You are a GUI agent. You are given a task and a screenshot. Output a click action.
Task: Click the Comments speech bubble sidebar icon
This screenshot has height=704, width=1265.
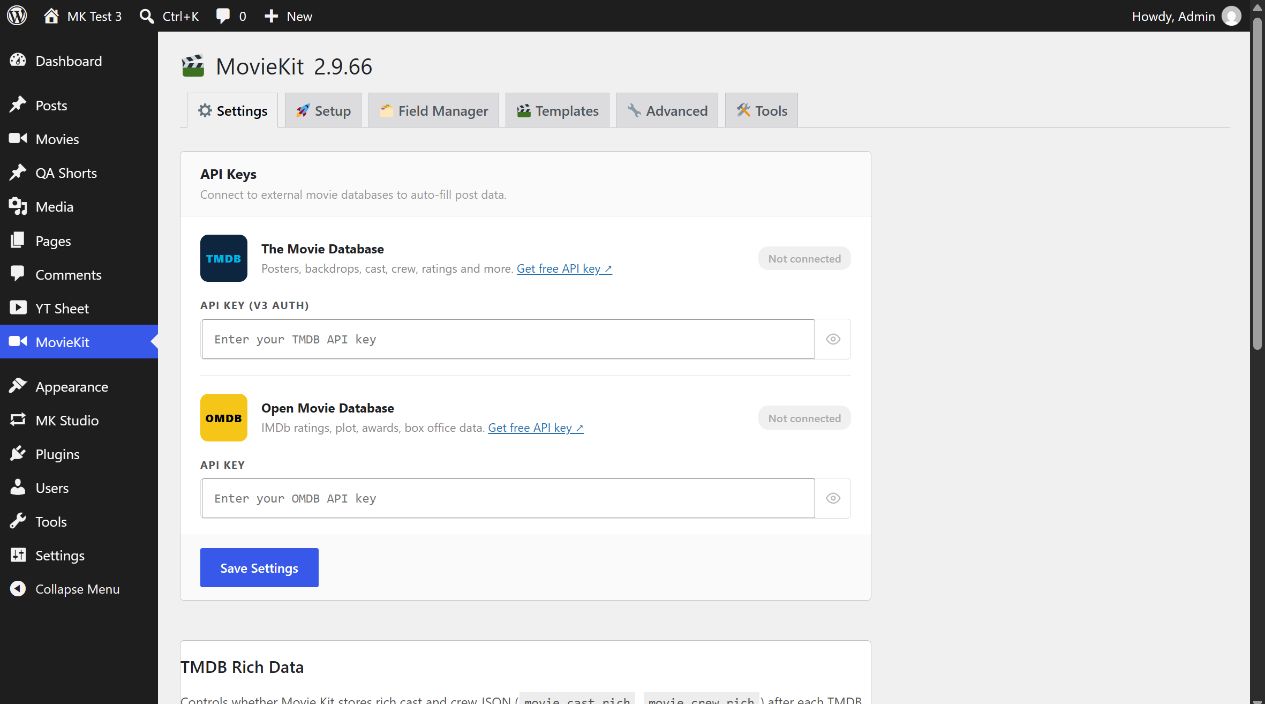click(18, 274)
